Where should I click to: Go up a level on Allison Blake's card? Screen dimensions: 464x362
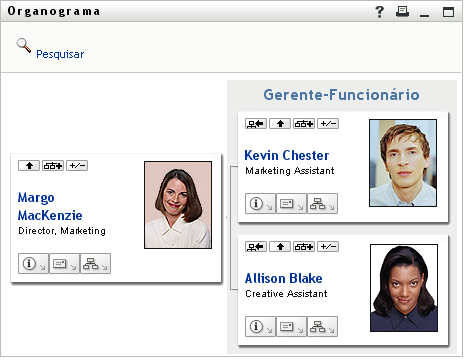tap(280, 247)
